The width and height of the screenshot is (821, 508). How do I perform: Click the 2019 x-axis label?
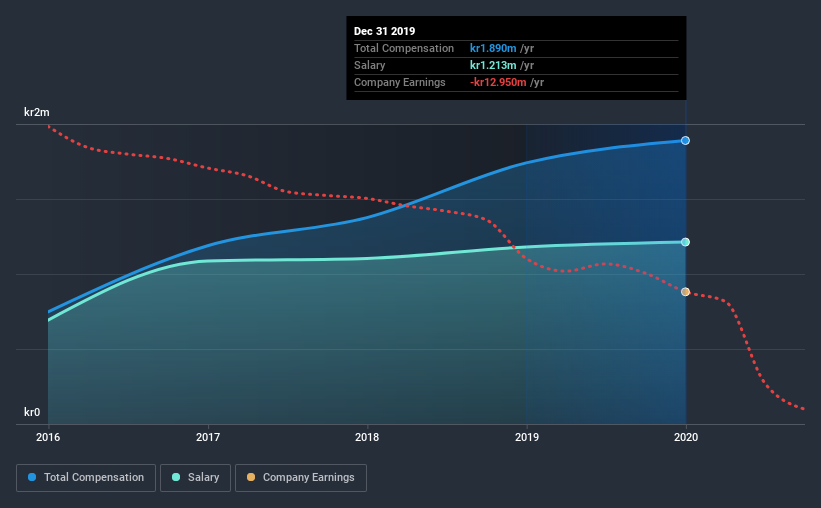(x=527, y=437)
